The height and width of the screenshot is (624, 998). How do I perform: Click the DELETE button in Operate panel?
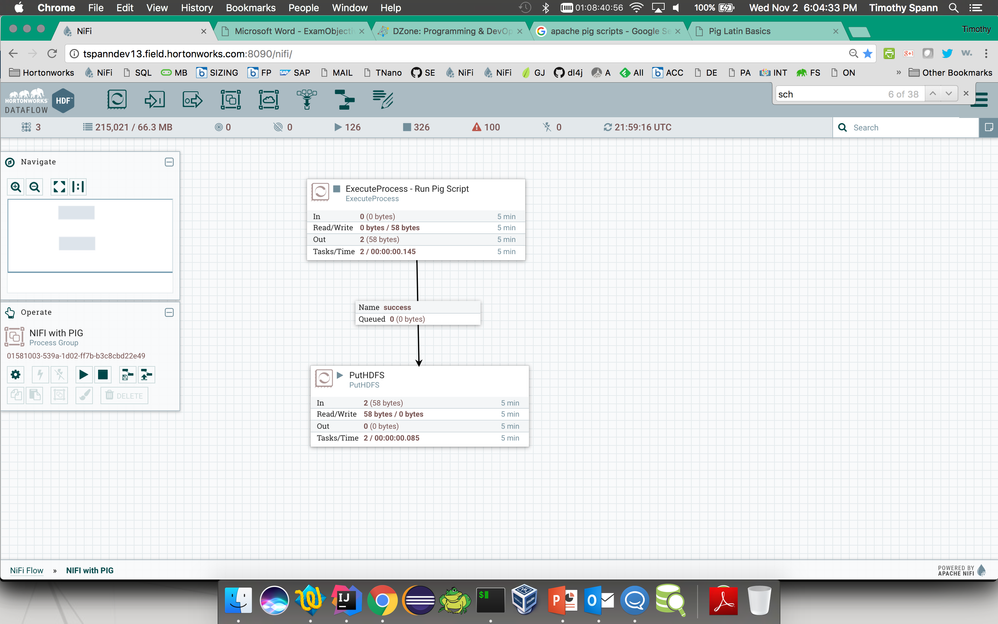[x=124, y=395]
